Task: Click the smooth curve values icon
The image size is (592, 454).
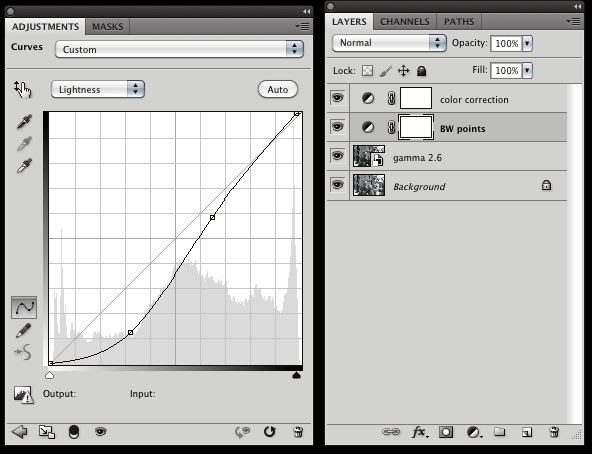Action: click(x=23, y=352)
